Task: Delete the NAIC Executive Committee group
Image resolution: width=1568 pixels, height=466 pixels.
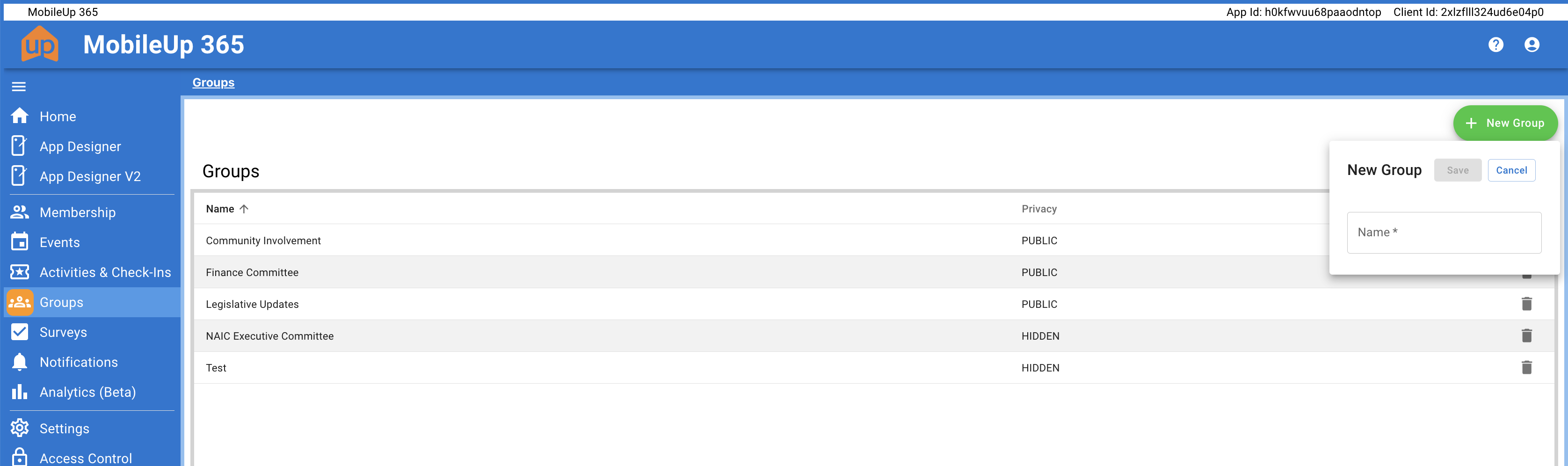Action: [1526, 335]
